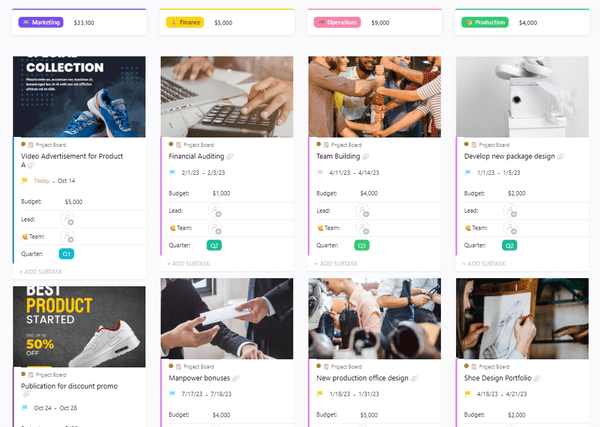The image size is (600, 427).
Task: Add subtask under Develop new package design
Action: click(x=484, y=264)
